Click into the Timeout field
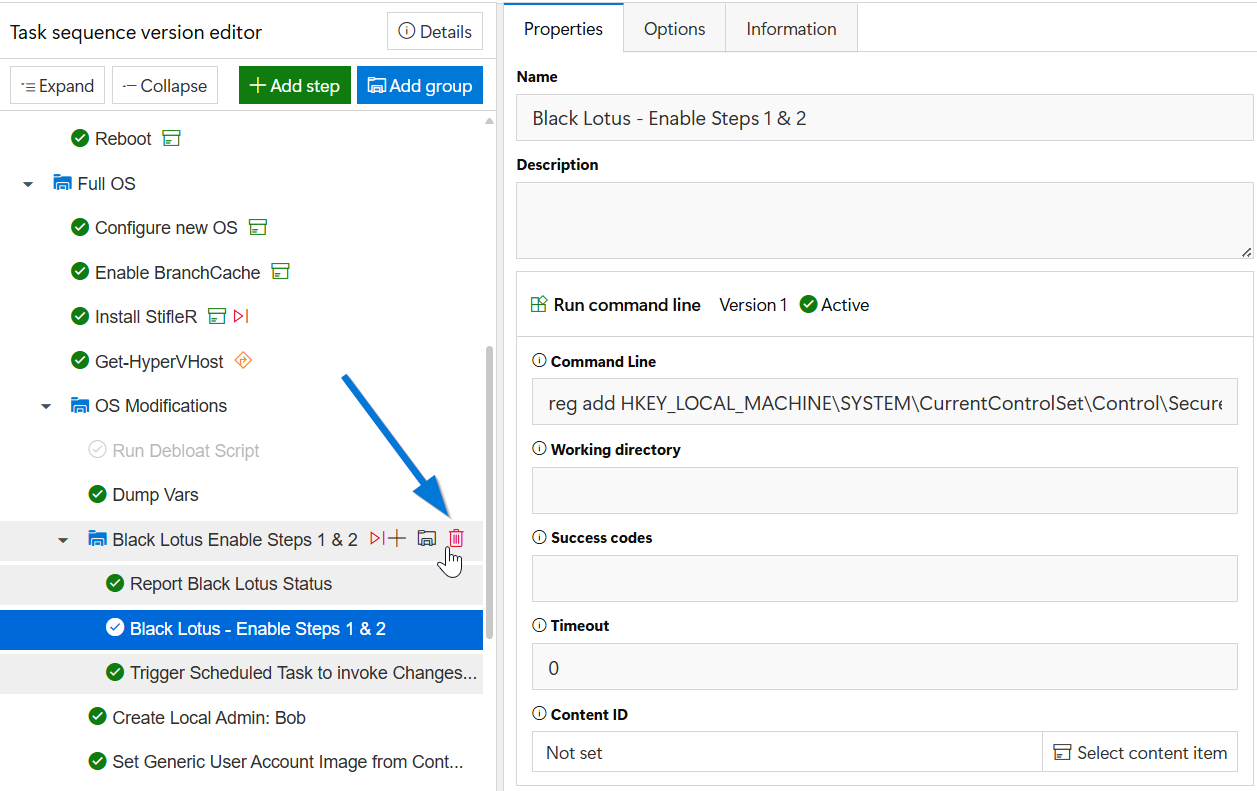Image resolution: width=1257 pixels, height=791 pixels. point(885,667)
